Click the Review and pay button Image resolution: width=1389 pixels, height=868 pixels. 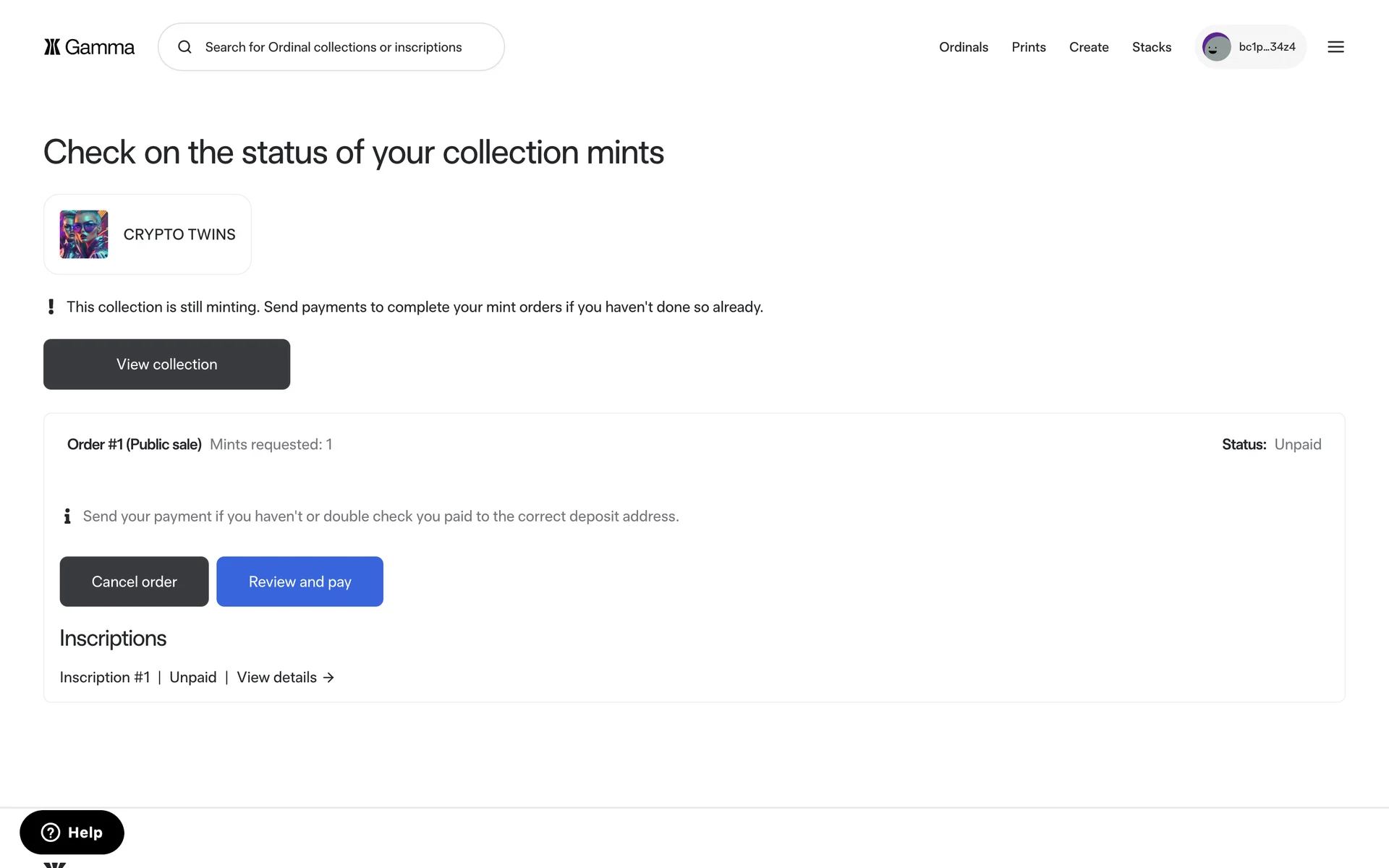pyautogui.click(x=300, y=582)
